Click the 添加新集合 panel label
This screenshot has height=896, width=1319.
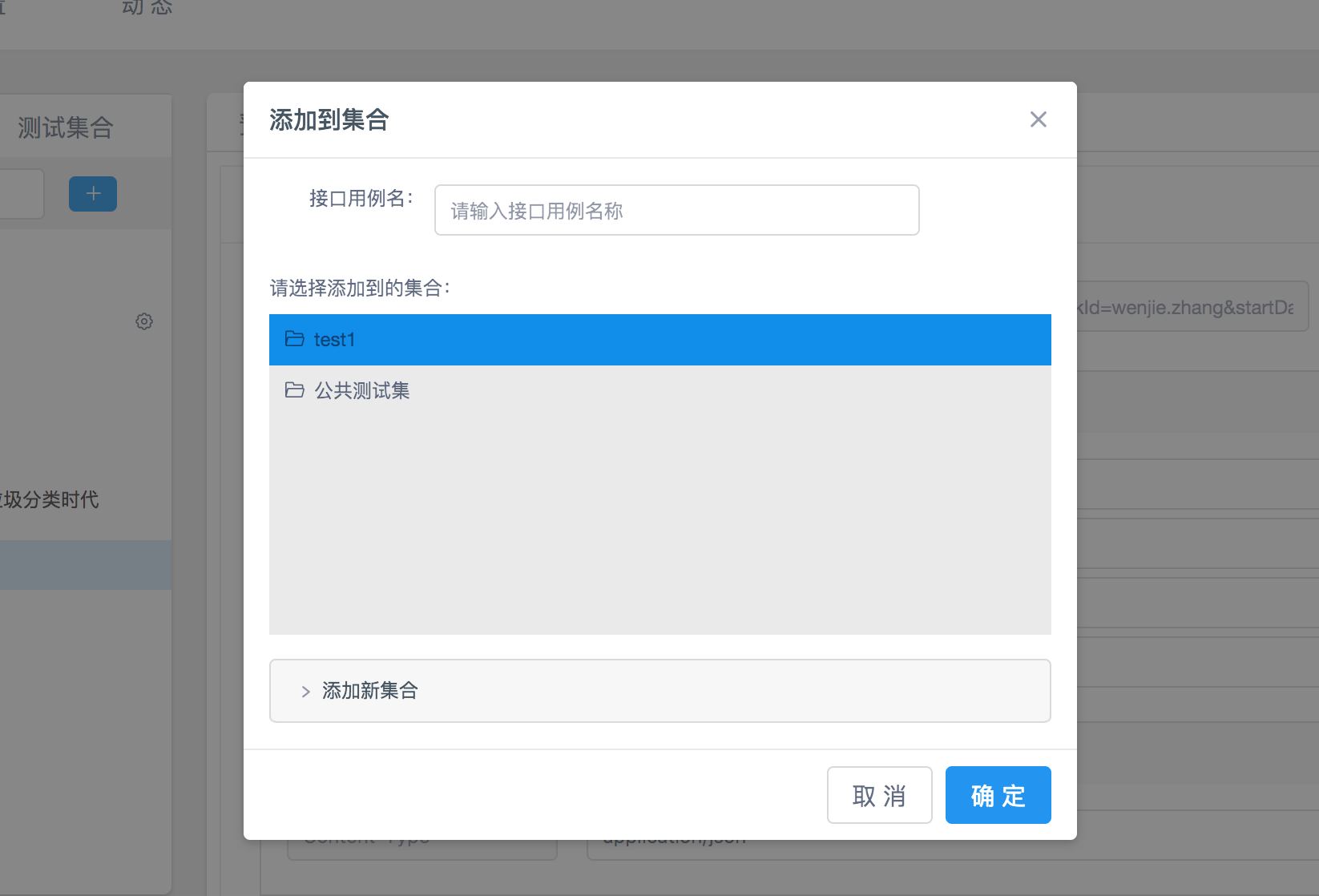point(370,691)
